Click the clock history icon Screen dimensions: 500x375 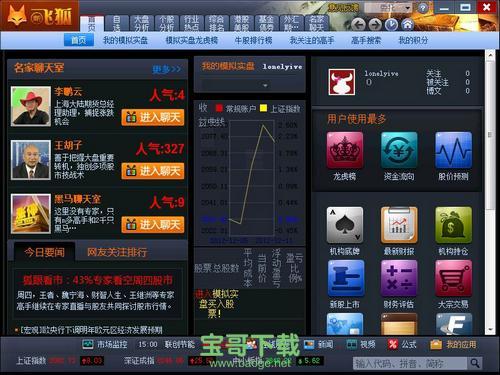click(x=391, y=24)
